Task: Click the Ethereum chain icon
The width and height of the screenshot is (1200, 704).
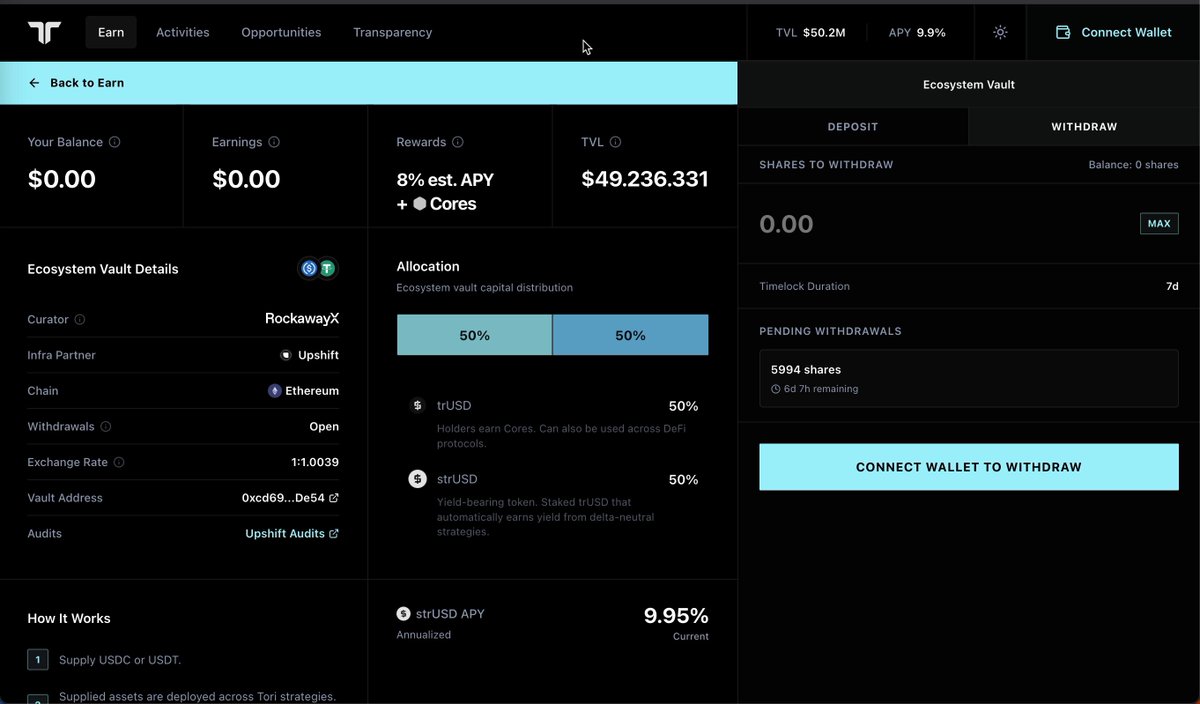Action: coord(274,391)
